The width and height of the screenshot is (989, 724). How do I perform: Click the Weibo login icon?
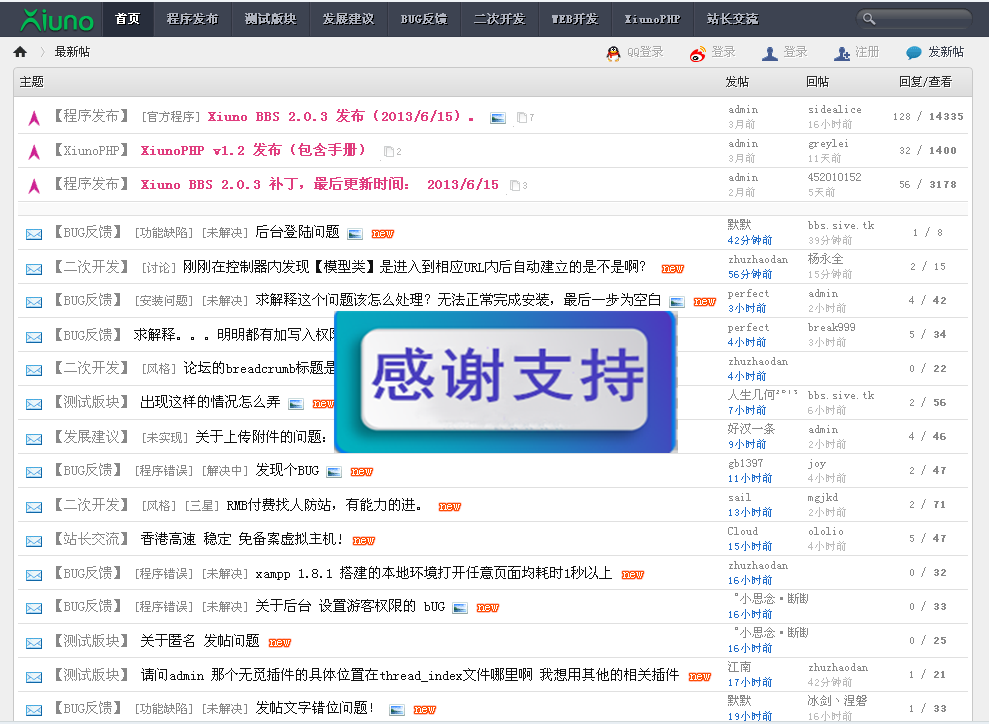[x=698, y=54]
